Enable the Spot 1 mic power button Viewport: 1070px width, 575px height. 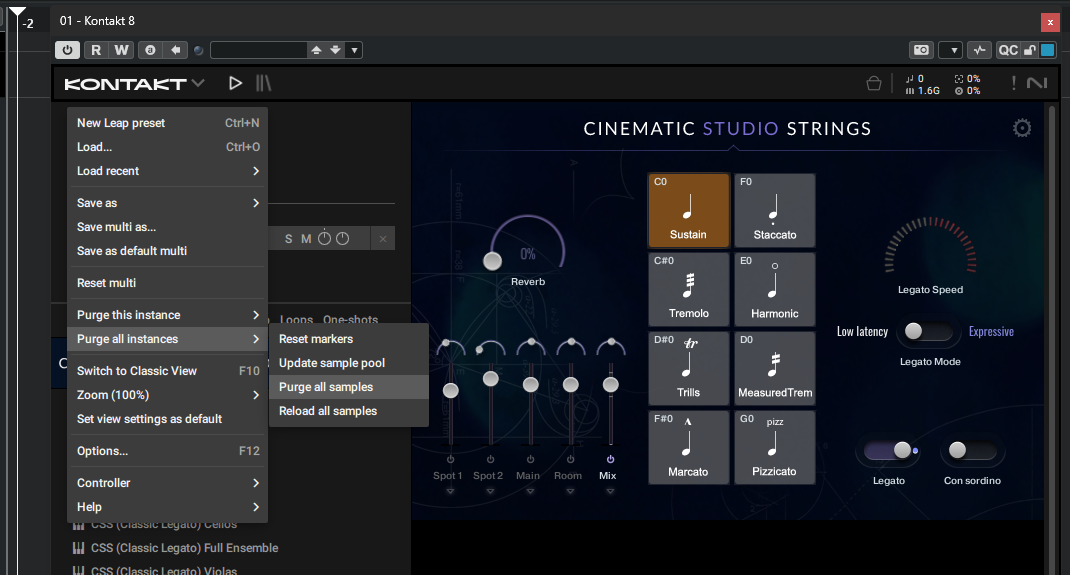450,460
